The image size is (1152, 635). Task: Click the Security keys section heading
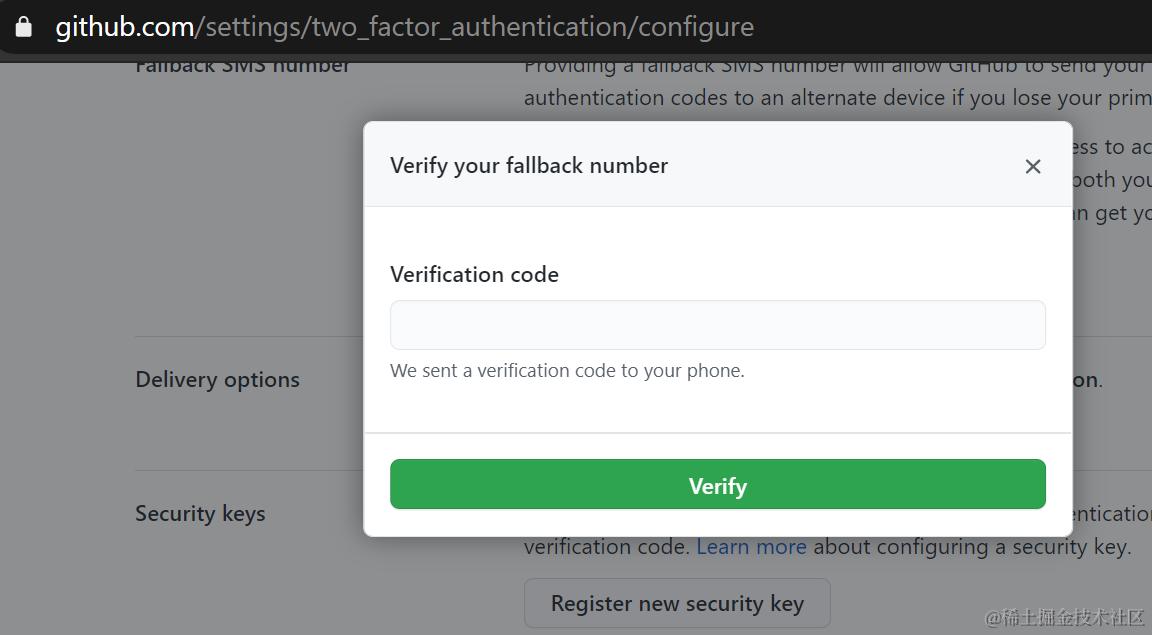tap(200, 514)
